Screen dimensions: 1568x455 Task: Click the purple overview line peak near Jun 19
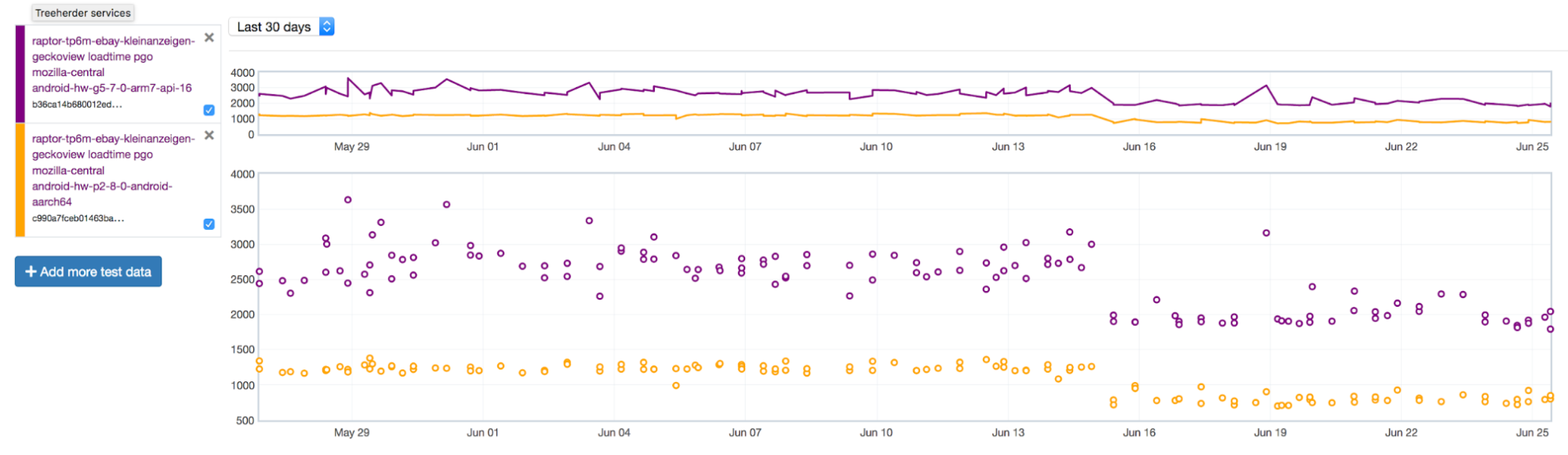[x=1266, y=86]
